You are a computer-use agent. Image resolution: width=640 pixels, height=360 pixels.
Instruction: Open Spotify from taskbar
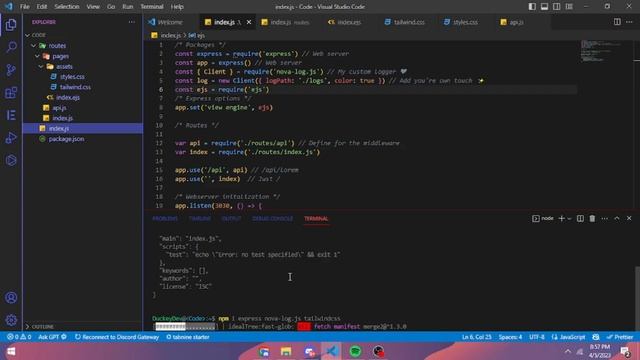pyautogui.click(x=355, y=351)
